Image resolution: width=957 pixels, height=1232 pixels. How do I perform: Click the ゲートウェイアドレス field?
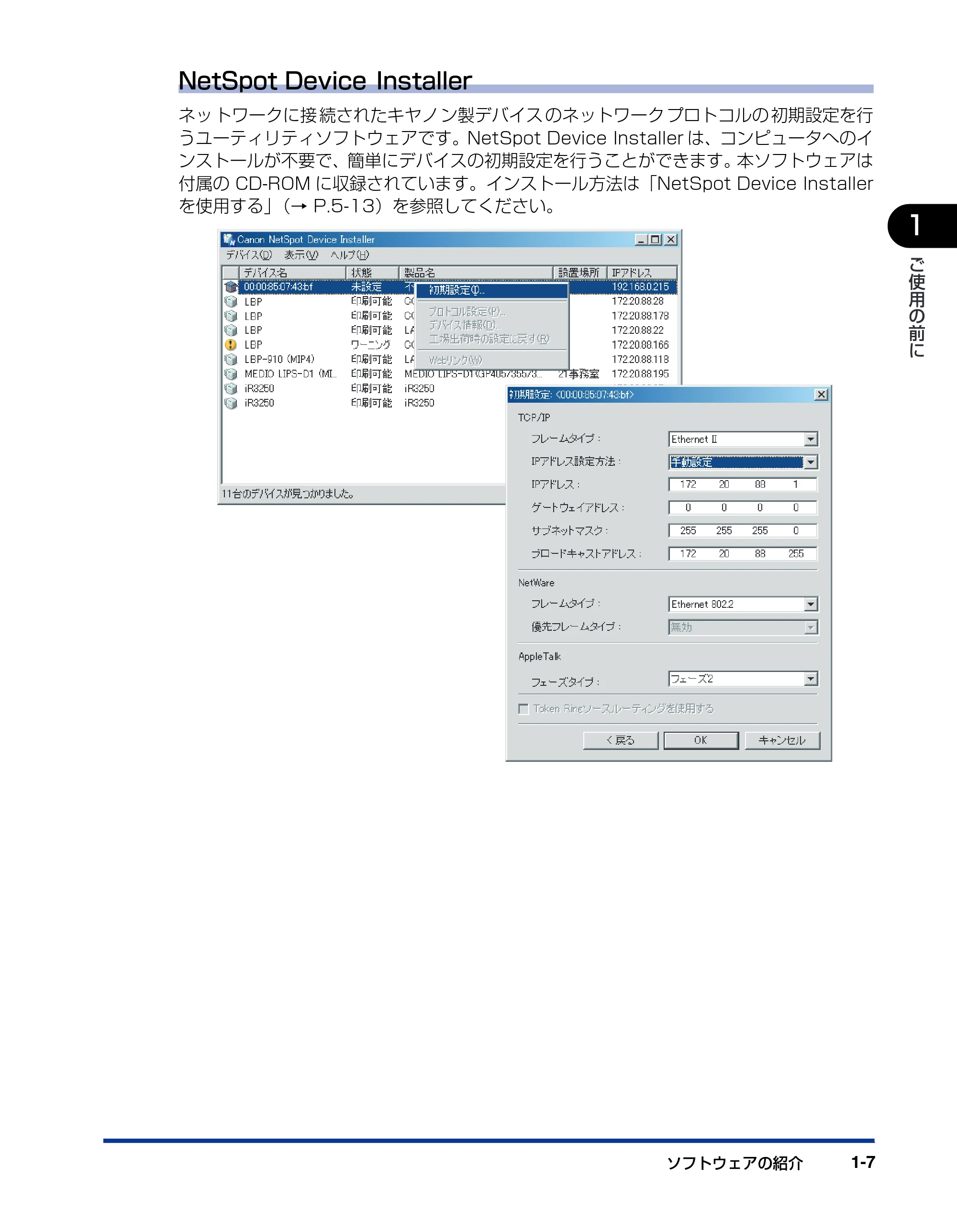(x=743, y=508)
